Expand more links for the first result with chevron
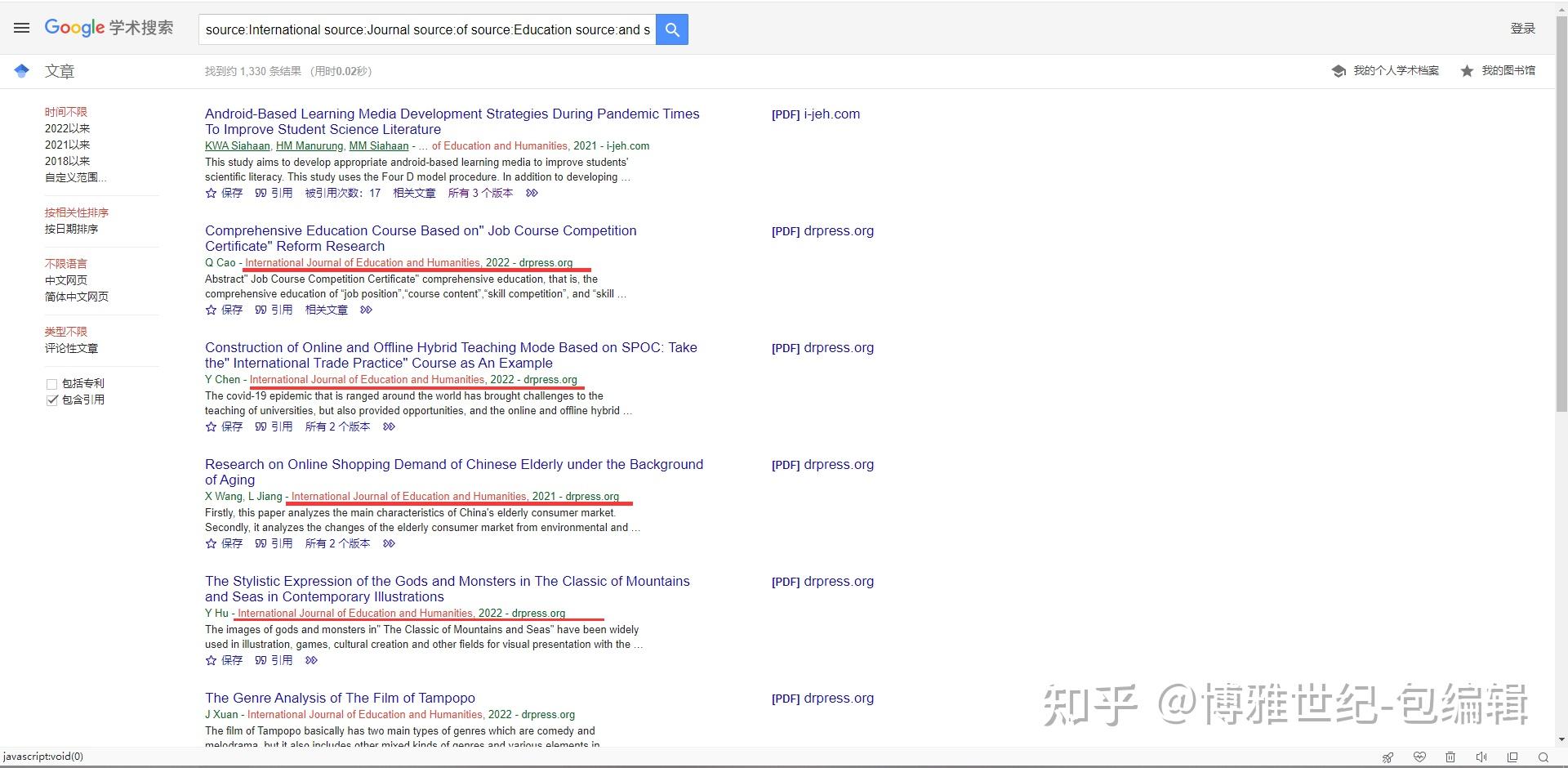This screenshot has height=768, width=1568. (x=532, y=193)
